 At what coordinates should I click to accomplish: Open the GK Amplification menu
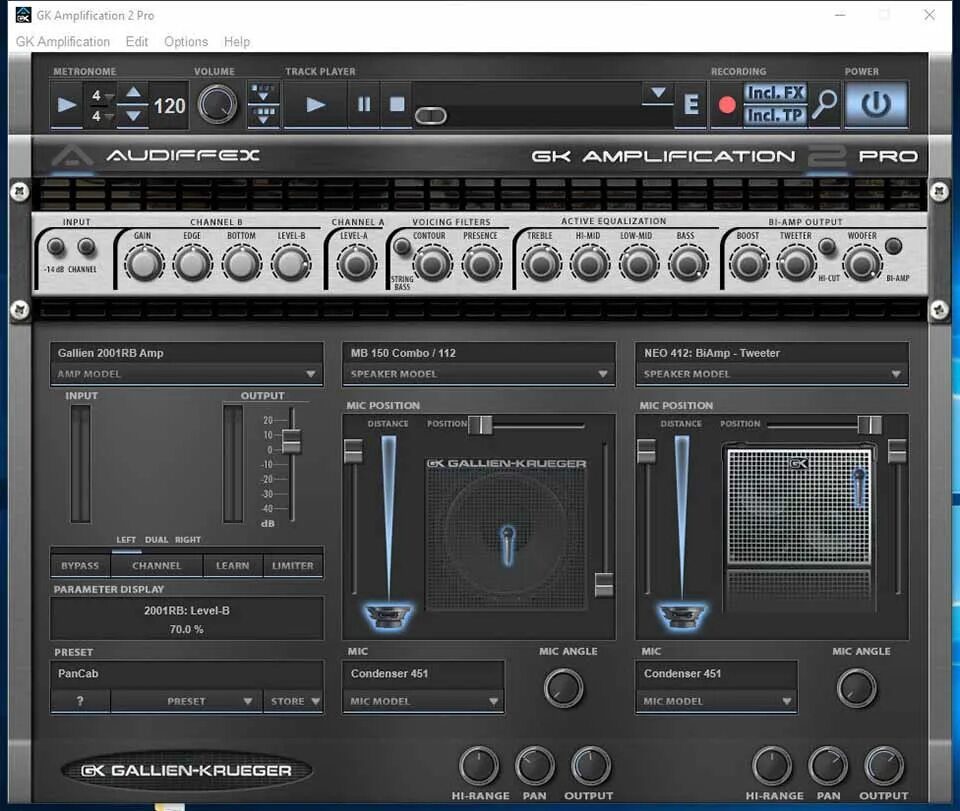62,41
